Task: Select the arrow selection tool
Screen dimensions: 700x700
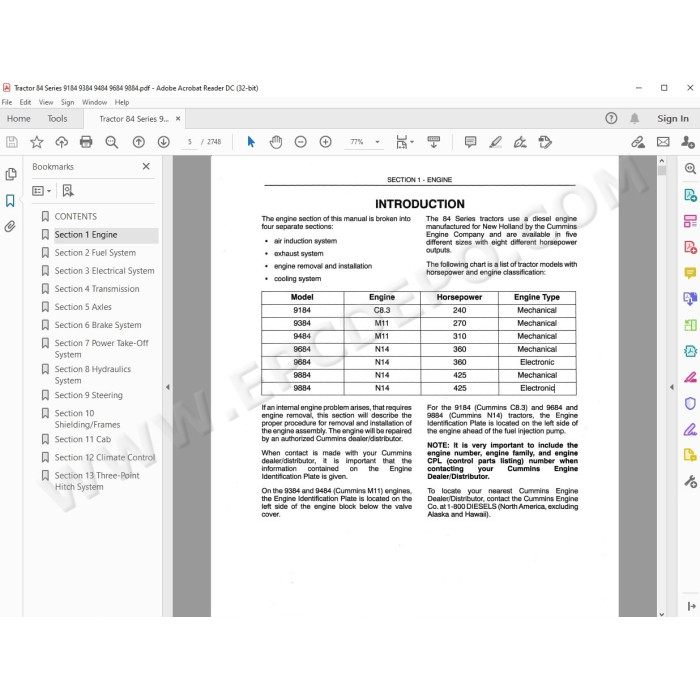Action: [251, 142]
